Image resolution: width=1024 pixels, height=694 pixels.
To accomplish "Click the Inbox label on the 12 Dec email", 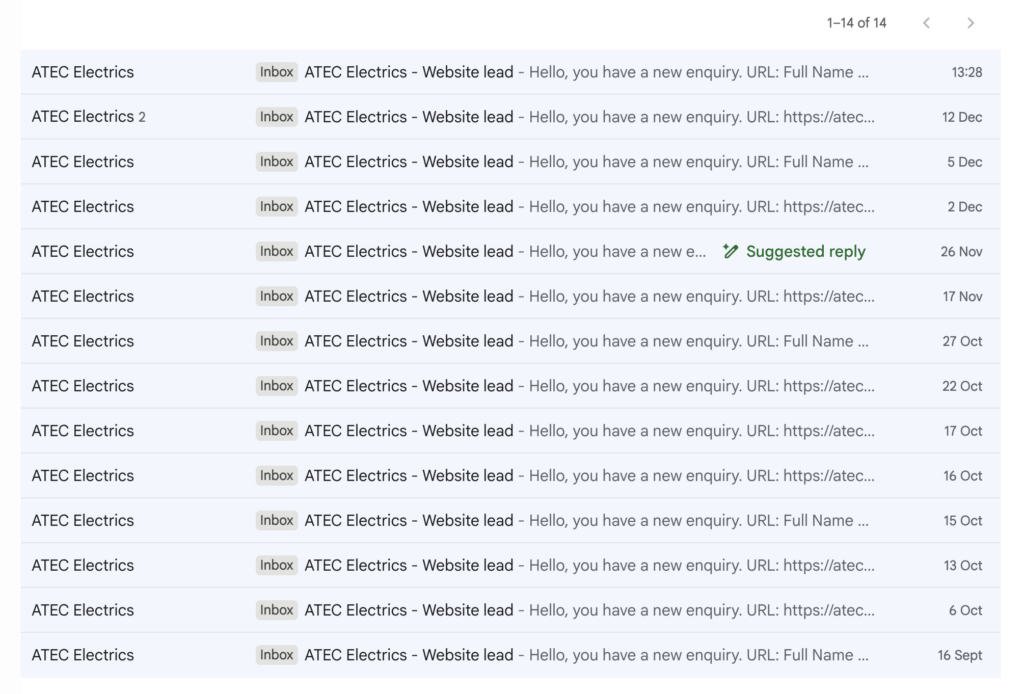I will click(276, 117).
